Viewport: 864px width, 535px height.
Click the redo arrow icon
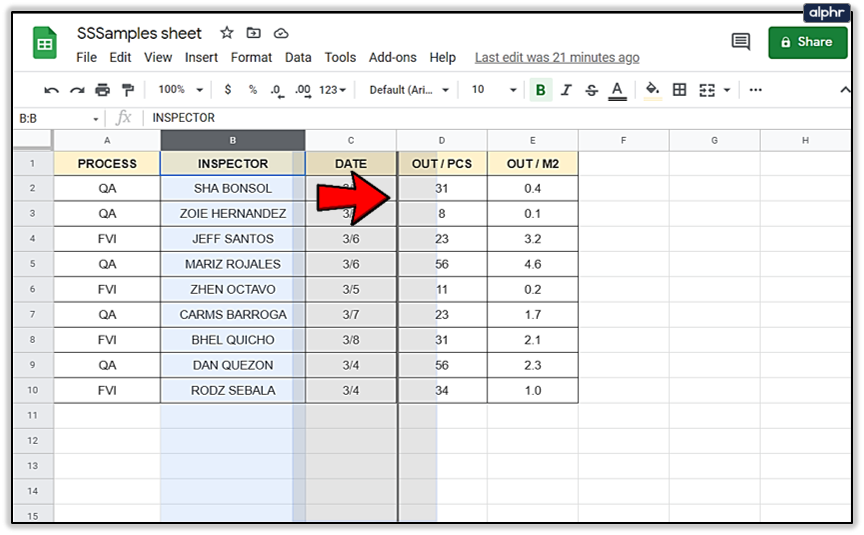(77, 90)
